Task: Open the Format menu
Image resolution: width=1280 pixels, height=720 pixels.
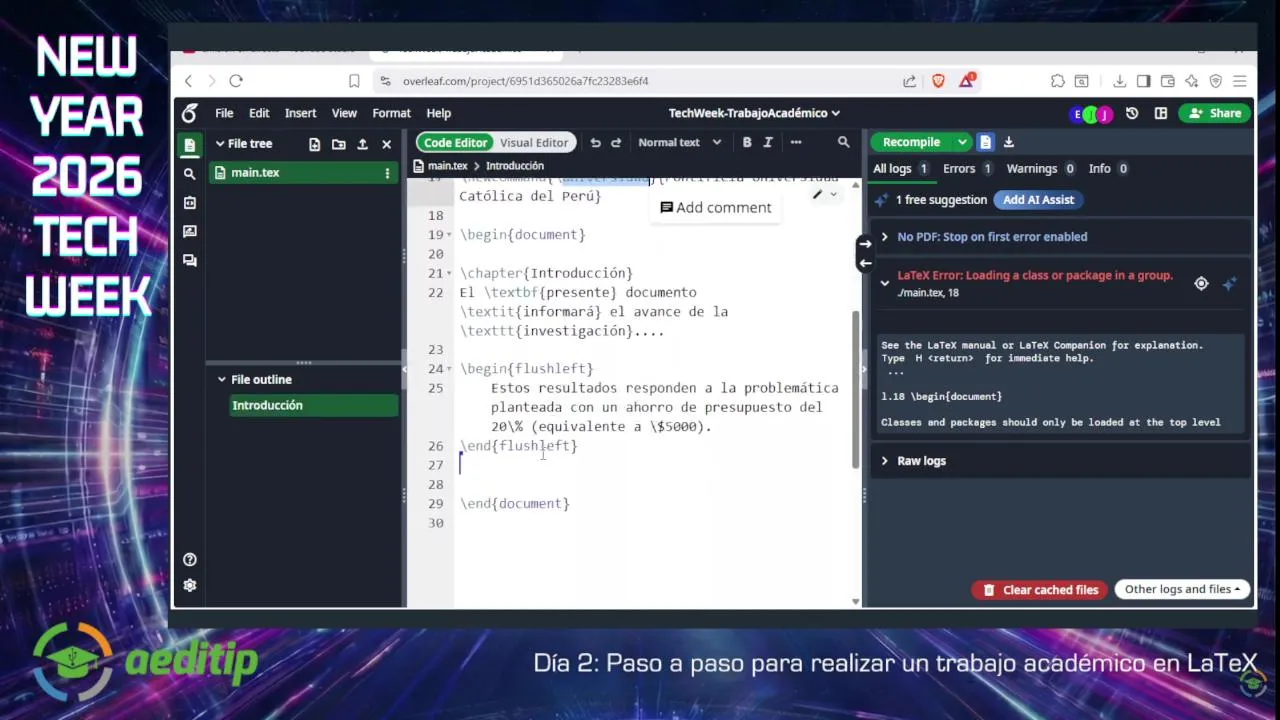Action: (391, 113)
